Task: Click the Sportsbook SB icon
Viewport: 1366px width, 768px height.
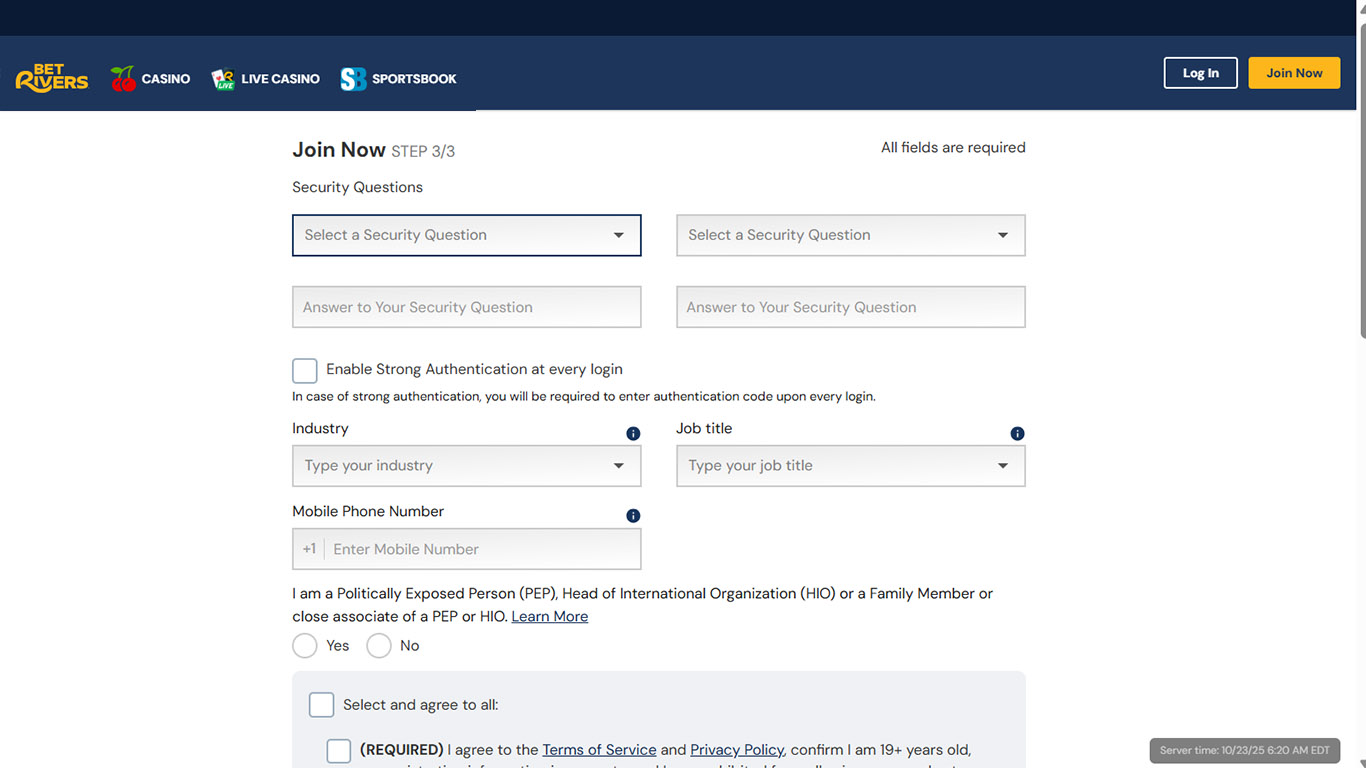Action: click(353, 79)
